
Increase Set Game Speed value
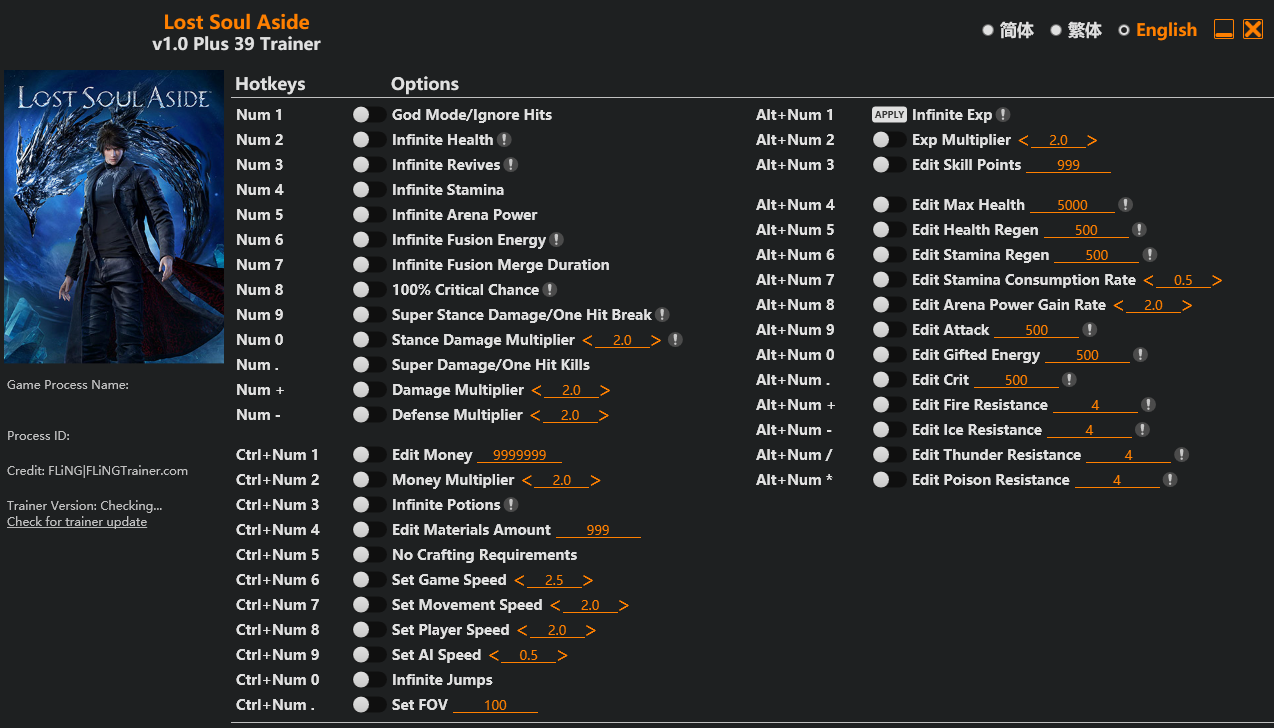tap(588, 581)
